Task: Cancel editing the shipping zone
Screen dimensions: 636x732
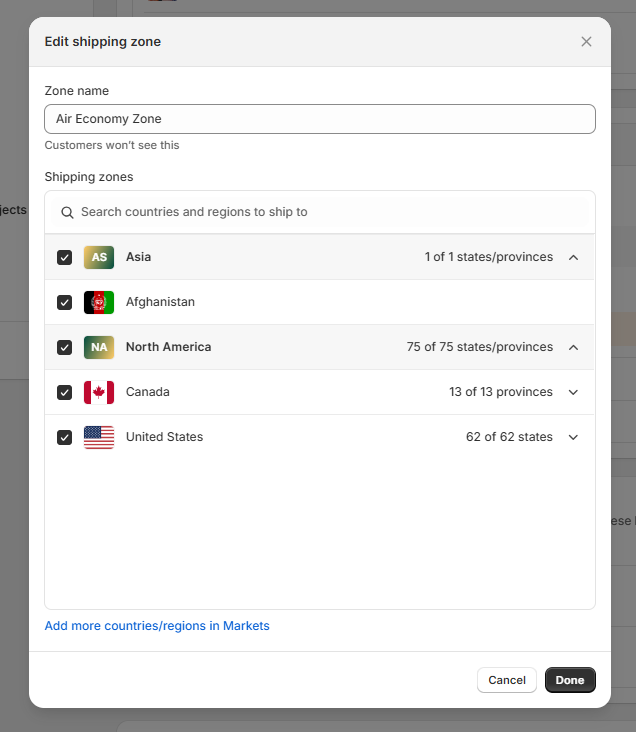Action: pos(507,680)
